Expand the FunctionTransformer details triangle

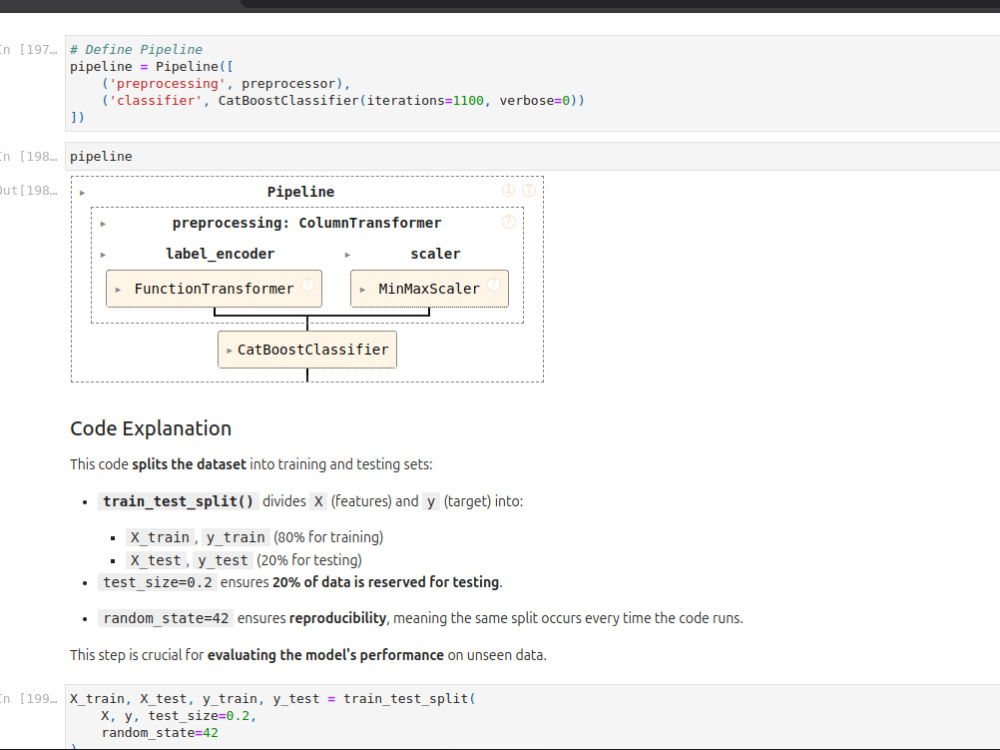tap(116, 288)
